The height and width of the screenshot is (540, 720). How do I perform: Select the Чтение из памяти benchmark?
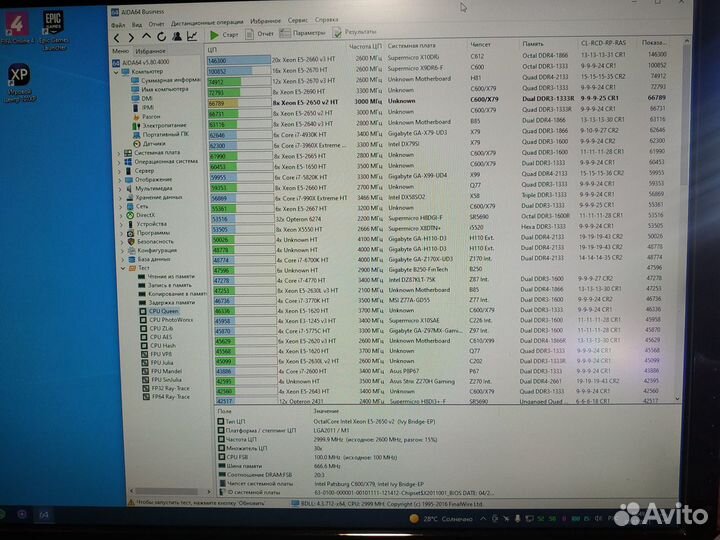pos(166,277)
